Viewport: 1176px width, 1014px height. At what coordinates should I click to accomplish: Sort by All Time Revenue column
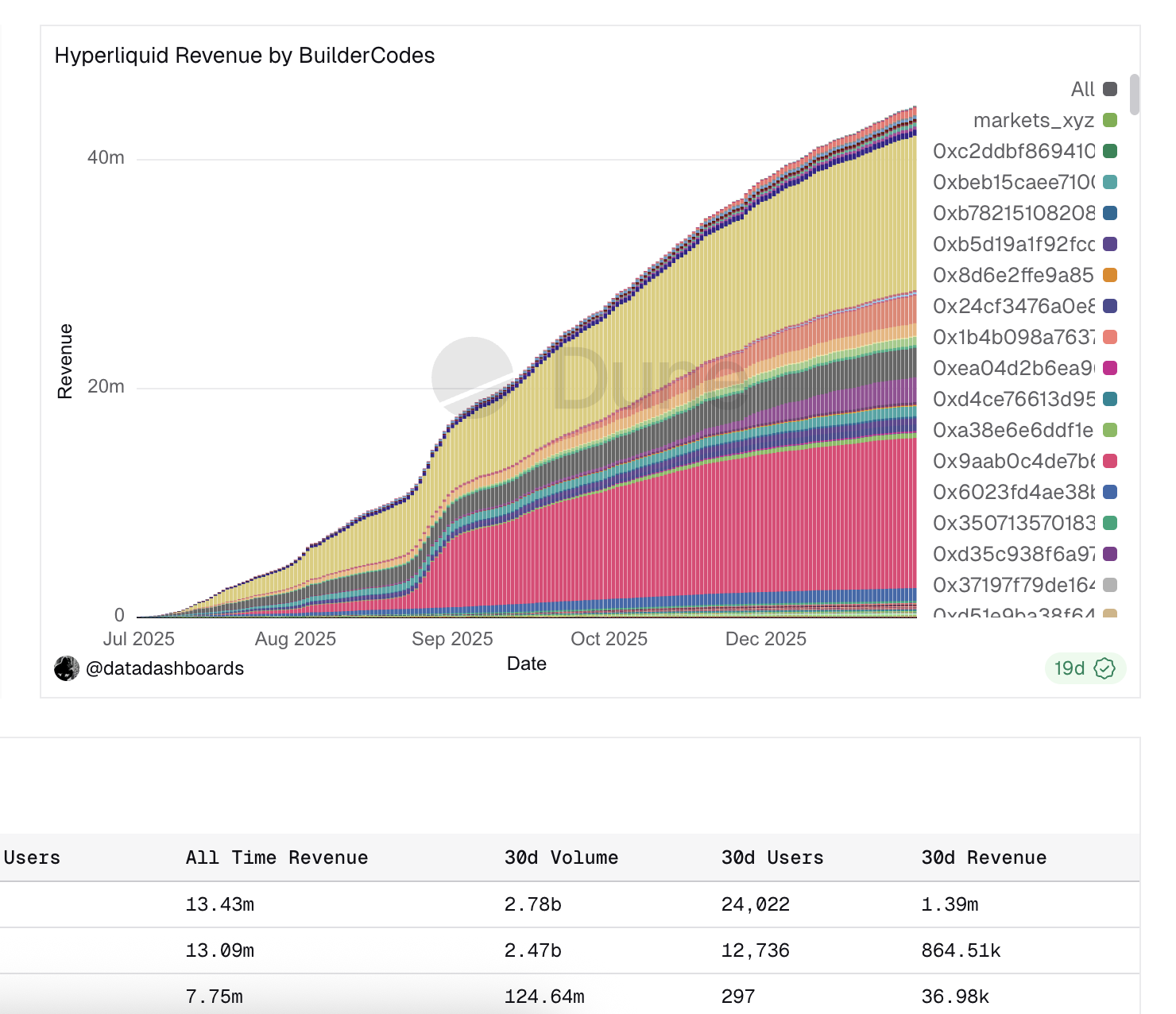tap(277, 857)
